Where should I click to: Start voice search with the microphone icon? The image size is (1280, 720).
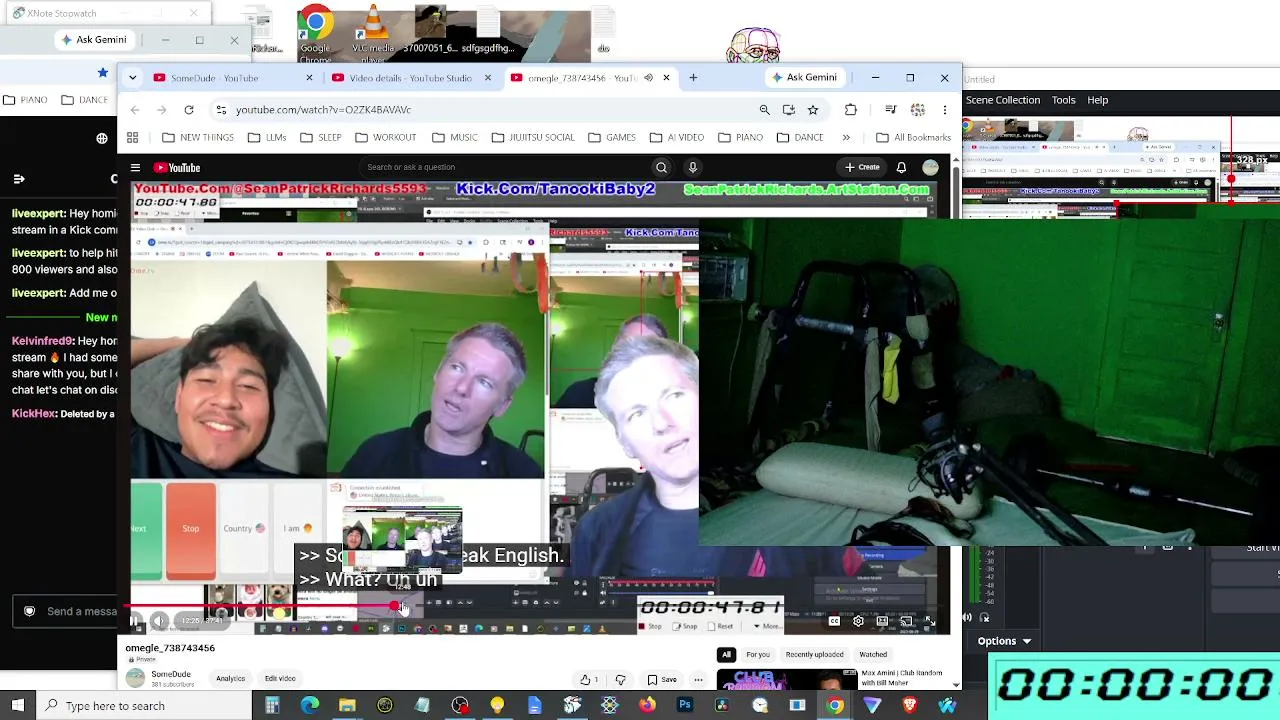[692, 168]
